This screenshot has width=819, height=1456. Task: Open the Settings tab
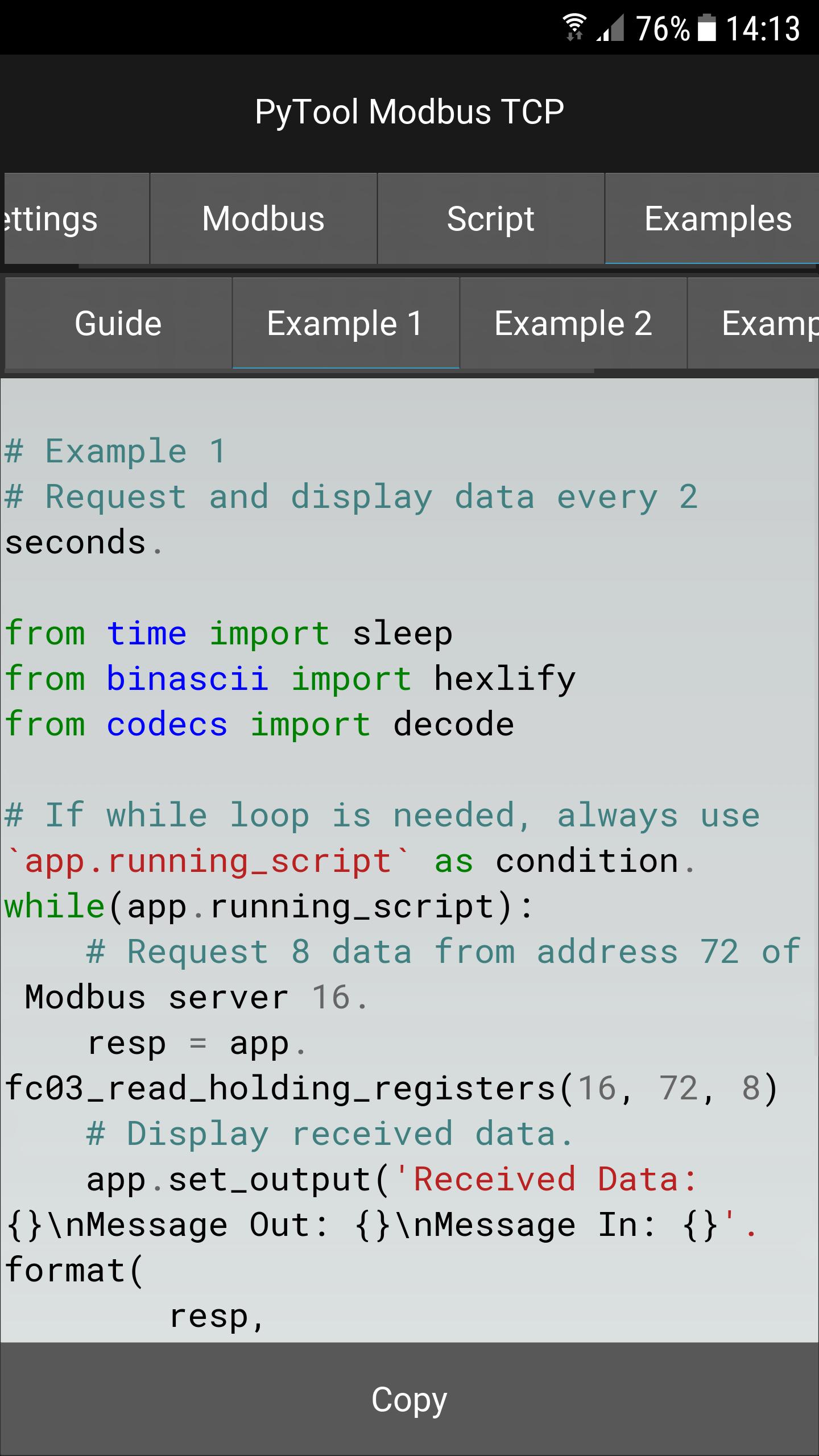[x=76, y=219]
